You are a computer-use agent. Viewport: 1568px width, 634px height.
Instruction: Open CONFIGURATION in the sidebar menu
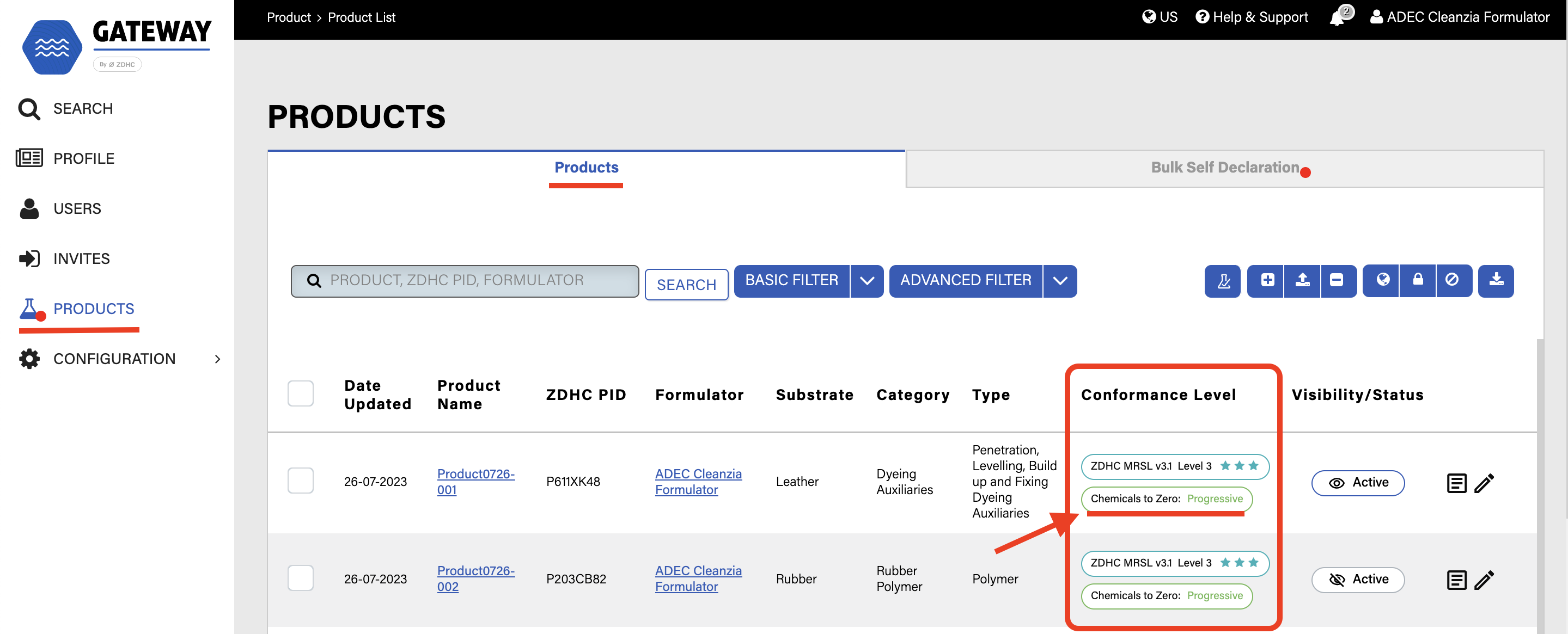pyautogui.click(x=114, y=359)
